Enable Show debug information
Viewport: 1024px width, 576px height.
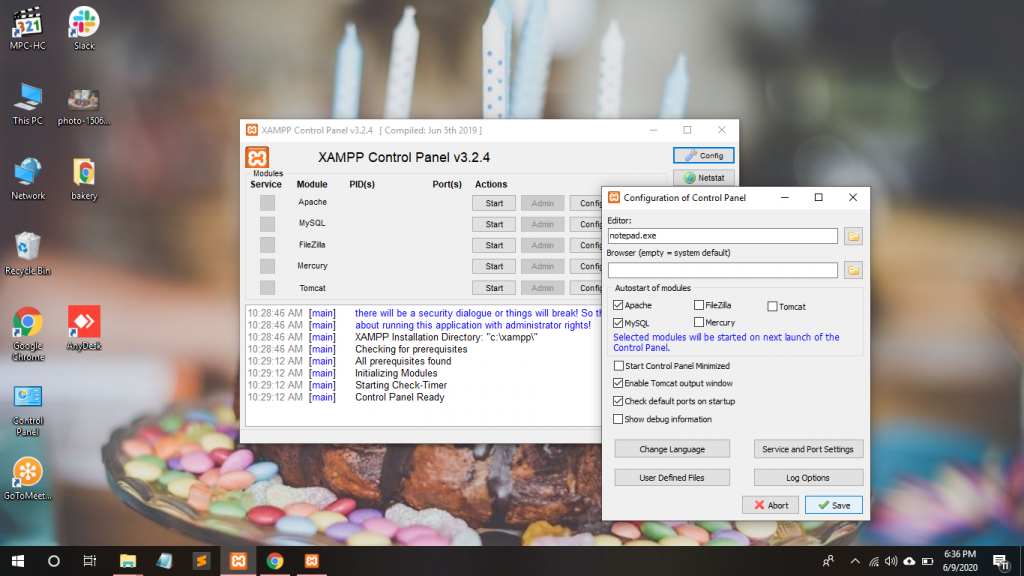coord(618,419)
